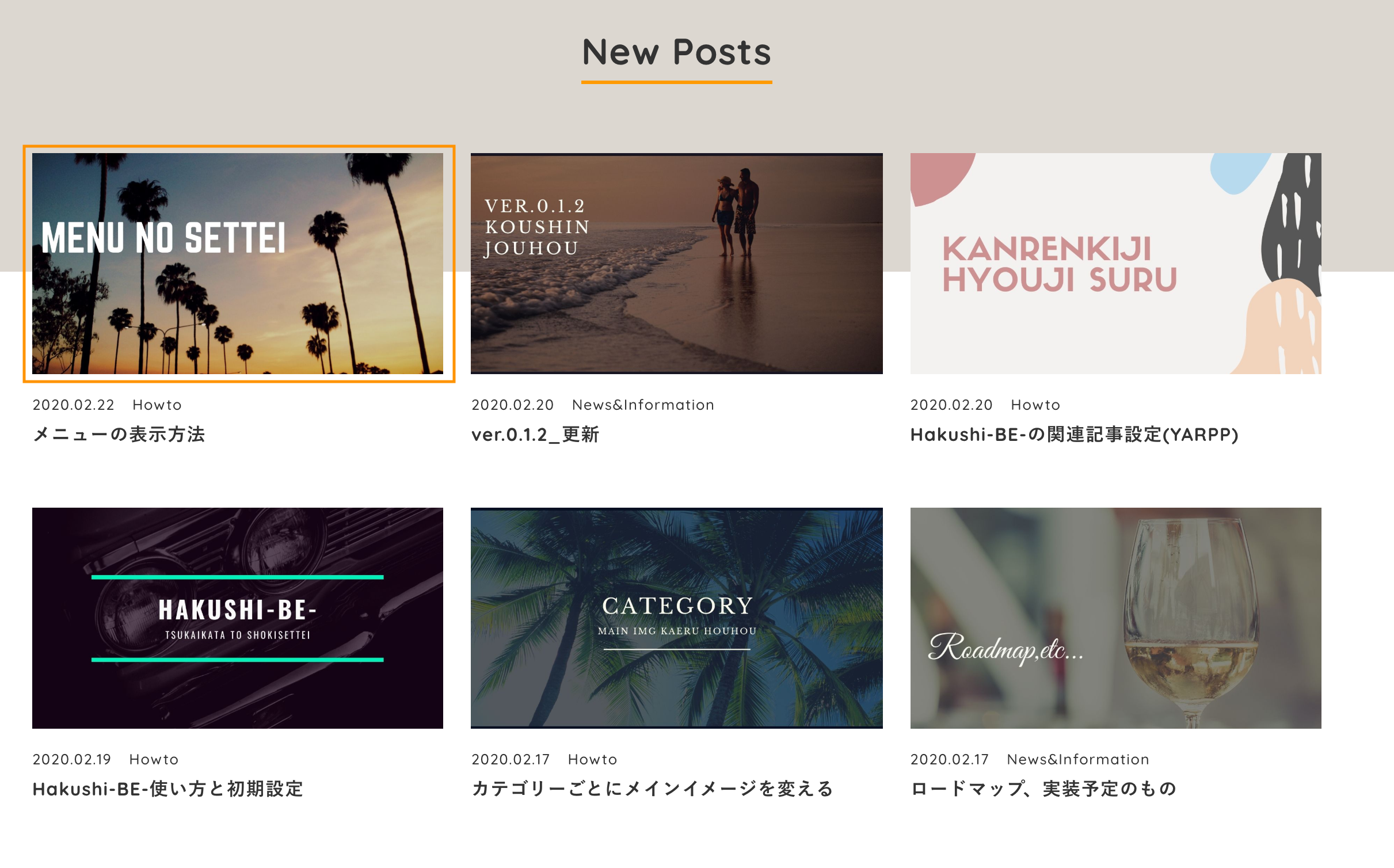Screen dimensions: 1394x868
Task: Select Howto category next to 2020.02.19
Action: [154, 759]
